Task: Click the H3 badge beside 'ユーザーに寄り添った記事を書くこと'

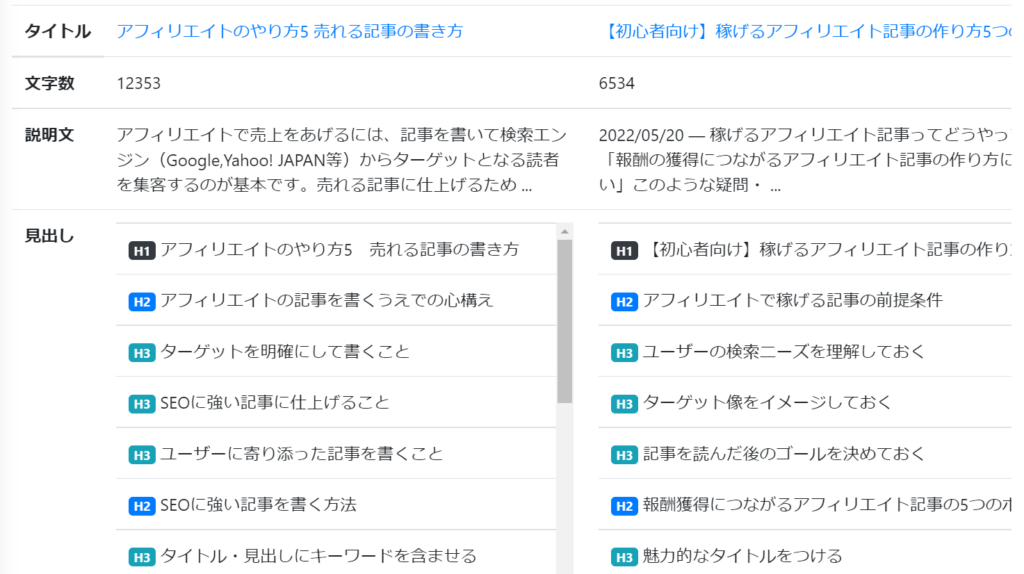Action: pyautogui.click(x=142, y=455)
